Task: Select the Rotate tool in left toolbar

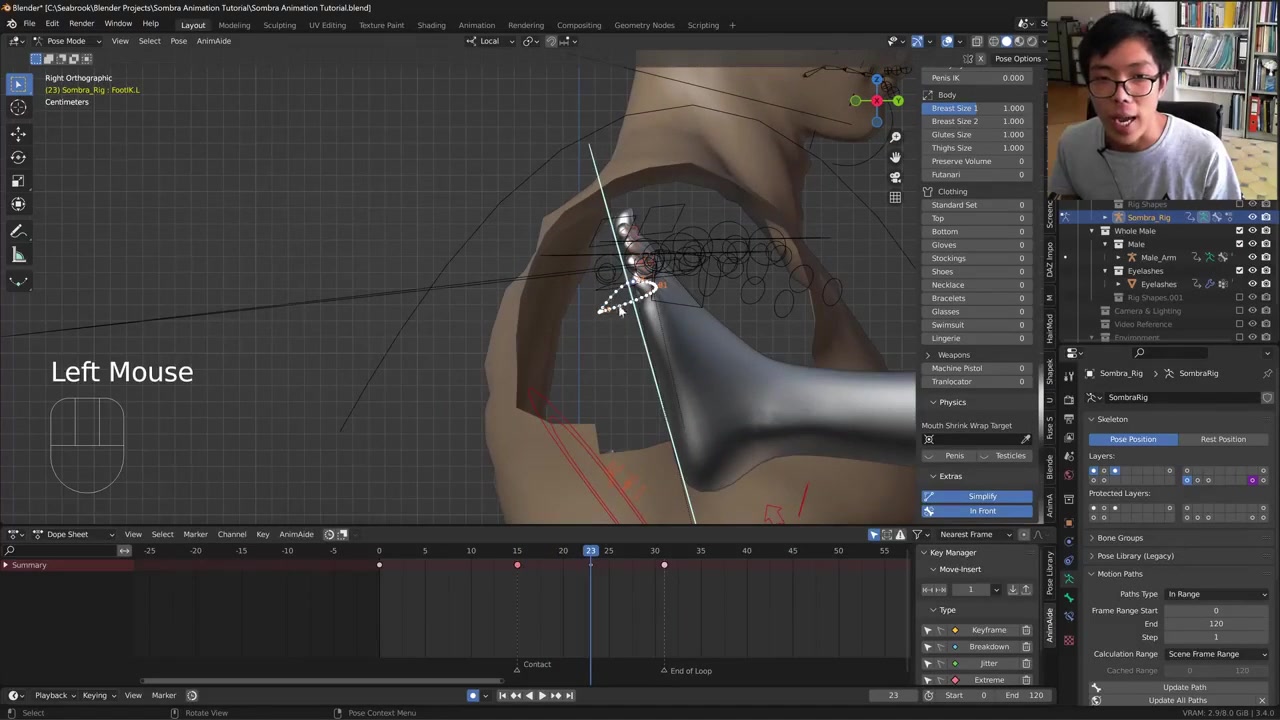Action: (18, 157)
